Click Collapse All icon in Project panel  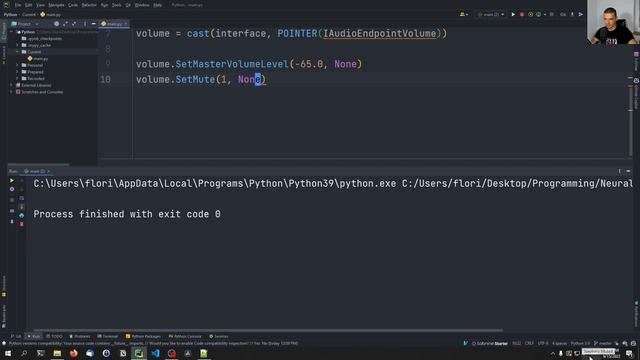(74, 24)
